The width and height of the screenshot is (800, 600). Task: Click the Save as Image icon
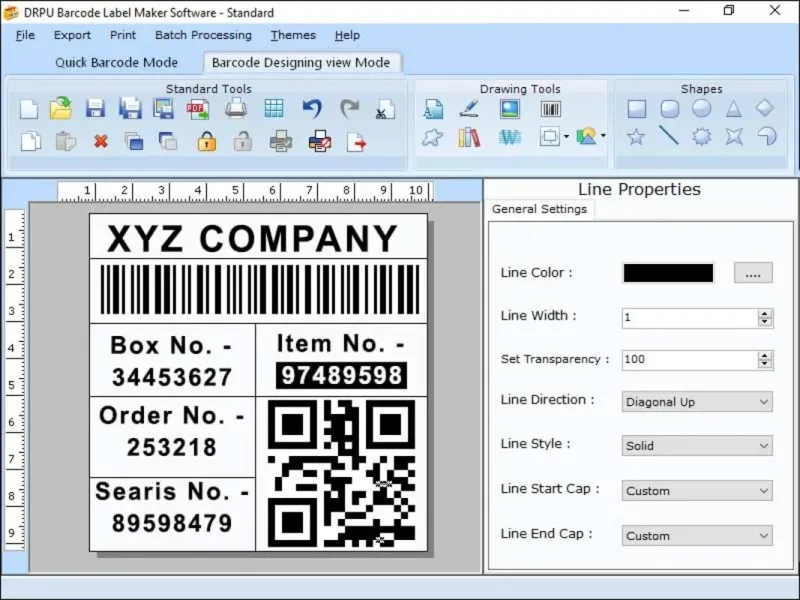164,109
